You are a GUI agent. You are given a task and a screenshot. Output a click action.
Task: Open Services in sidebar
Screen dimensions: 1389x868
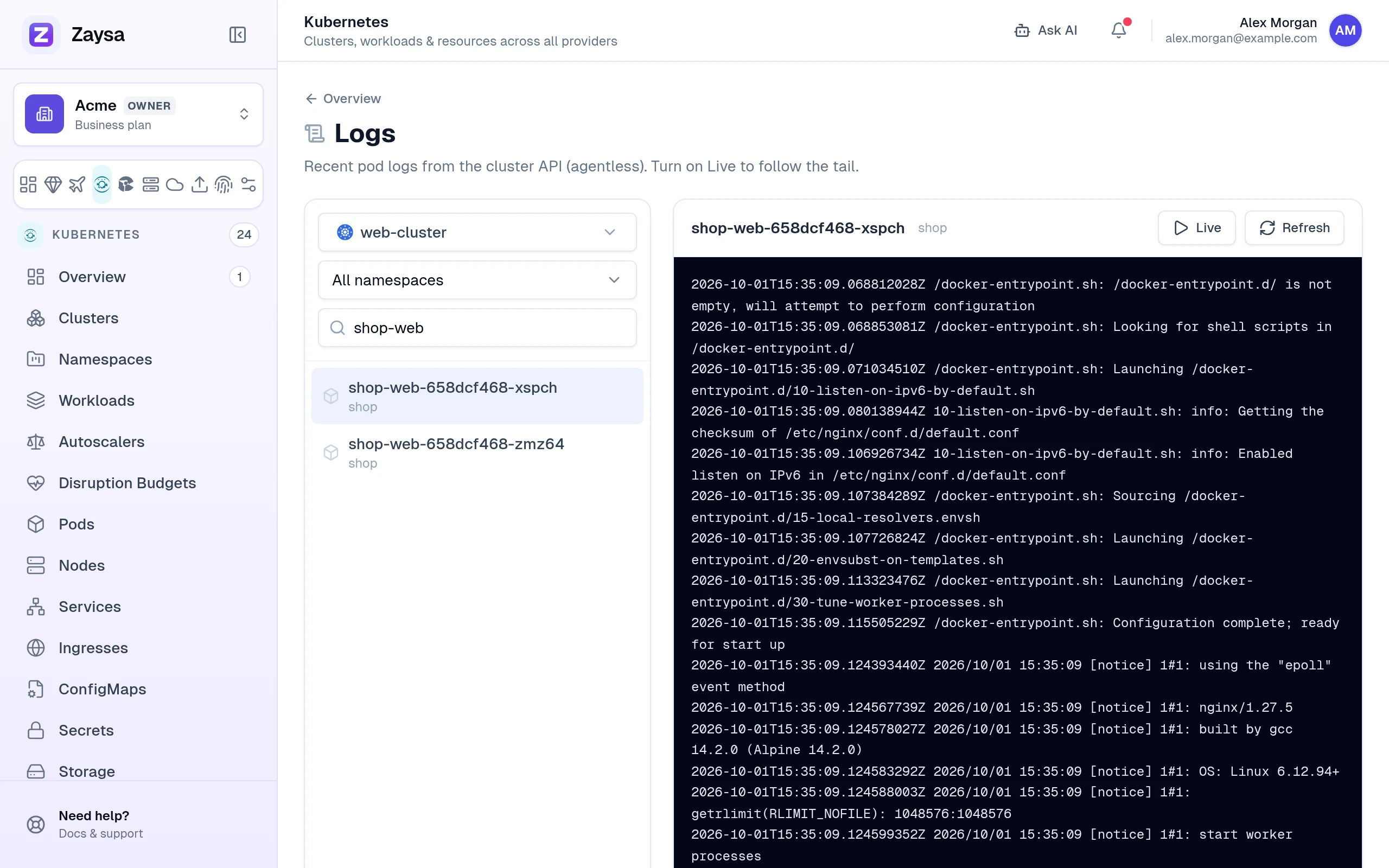[x=138, y=607]
